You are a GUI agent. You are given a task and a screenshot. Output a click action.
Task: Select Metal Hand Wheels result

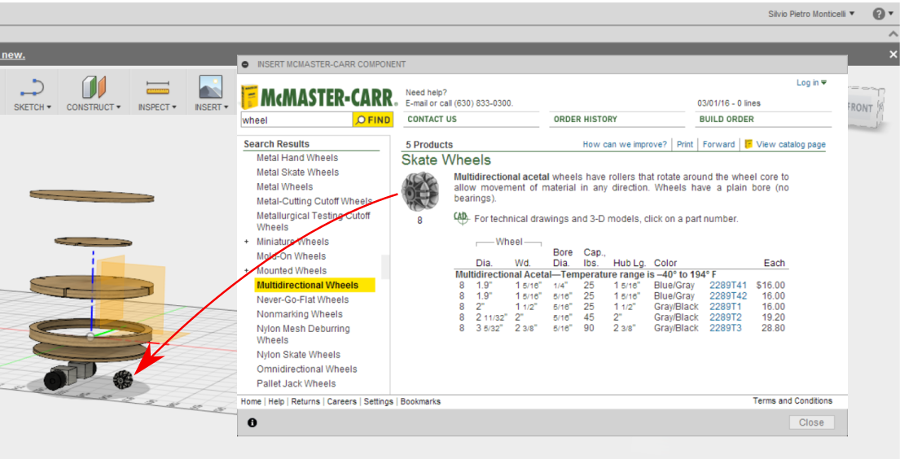(x=297, y=158)
